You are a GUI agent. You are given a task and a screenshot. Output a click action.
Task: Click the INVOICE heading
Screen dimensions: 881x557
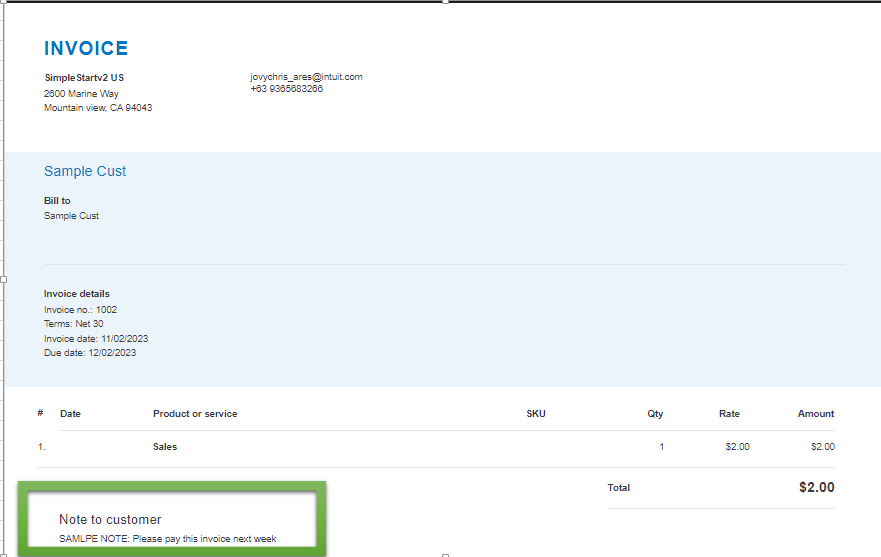pos(86,48)
